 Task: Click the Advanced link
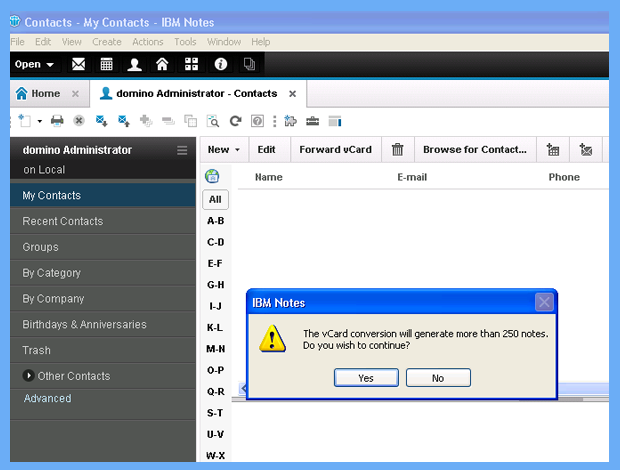click(x=47, y=398)
